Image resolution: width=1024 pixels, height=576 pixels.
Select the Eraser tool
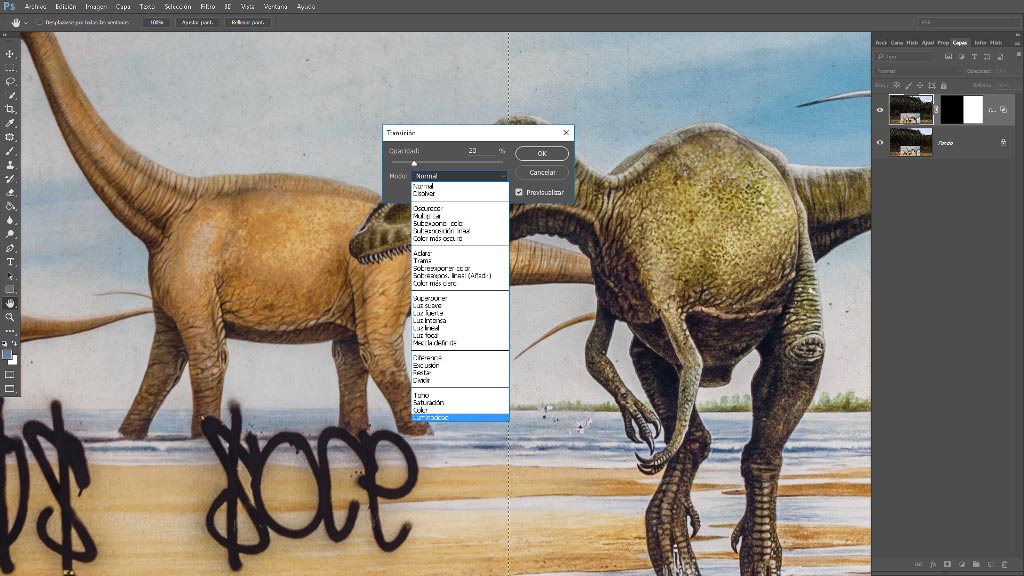(x=10, y=193)
